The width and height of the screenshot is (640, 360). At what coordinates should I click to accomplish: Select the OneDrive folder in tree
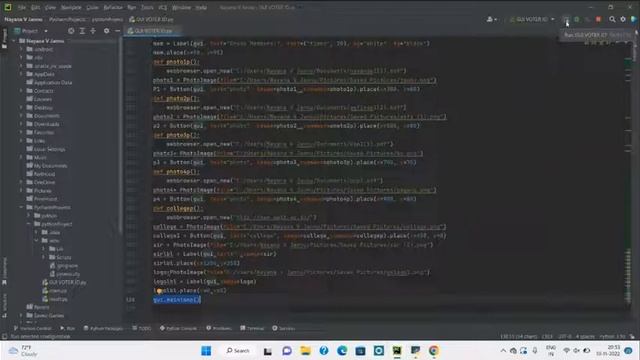(41, 182)
